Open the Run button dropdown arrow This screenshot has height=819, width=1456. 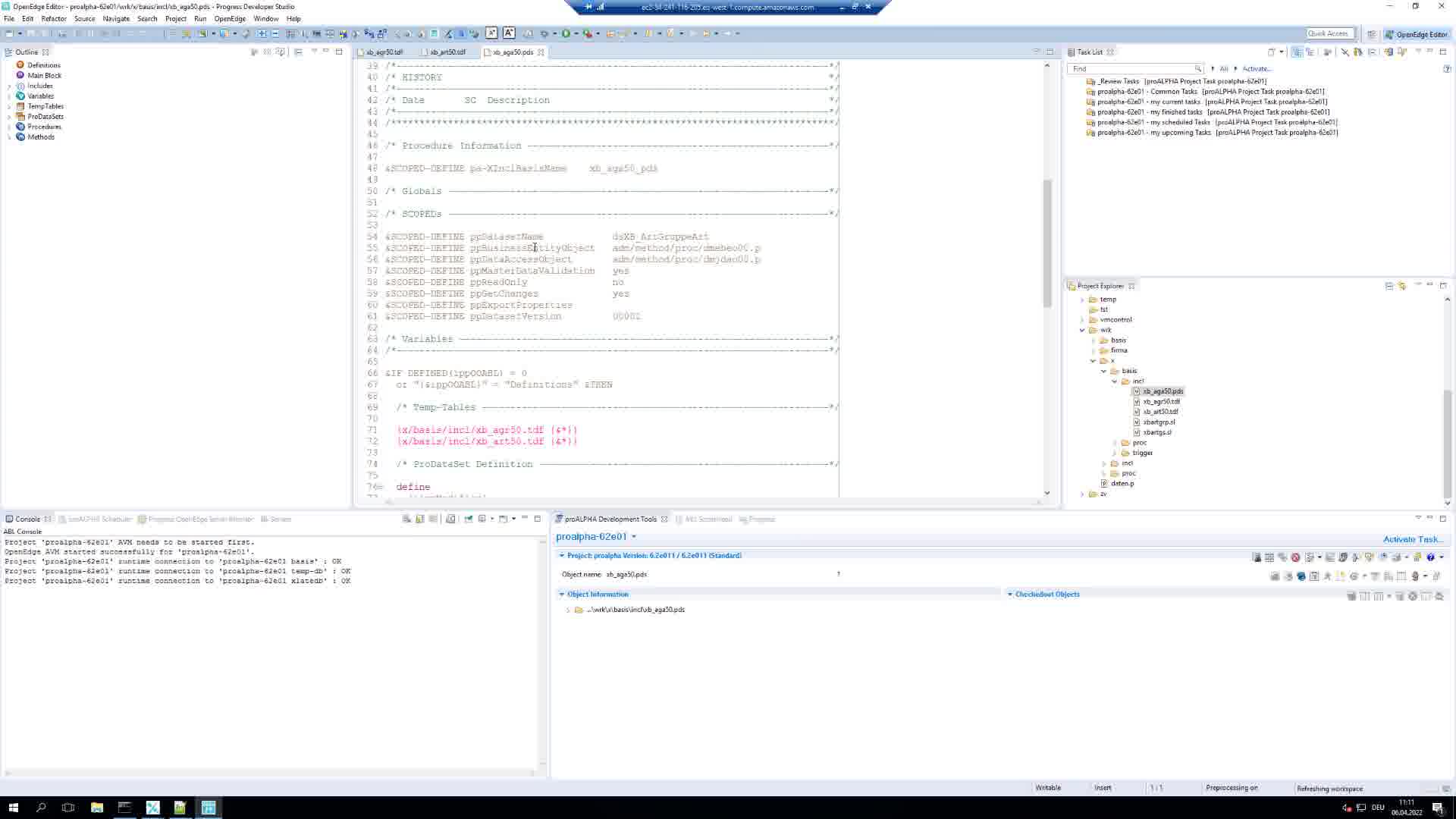pyautogui.click(x=576, y=33)
